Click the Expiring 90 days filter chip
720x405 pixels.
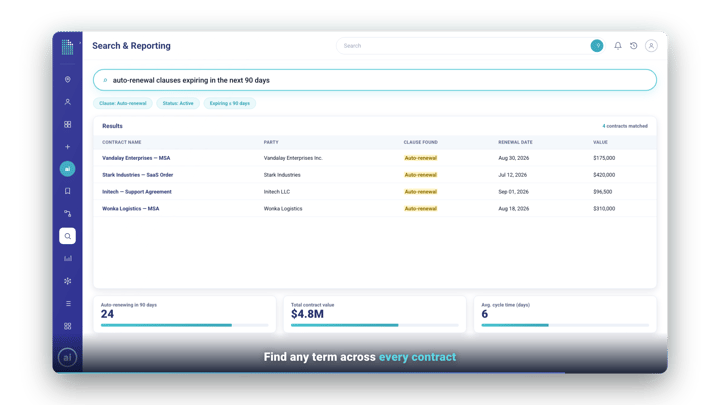[230, 103]
